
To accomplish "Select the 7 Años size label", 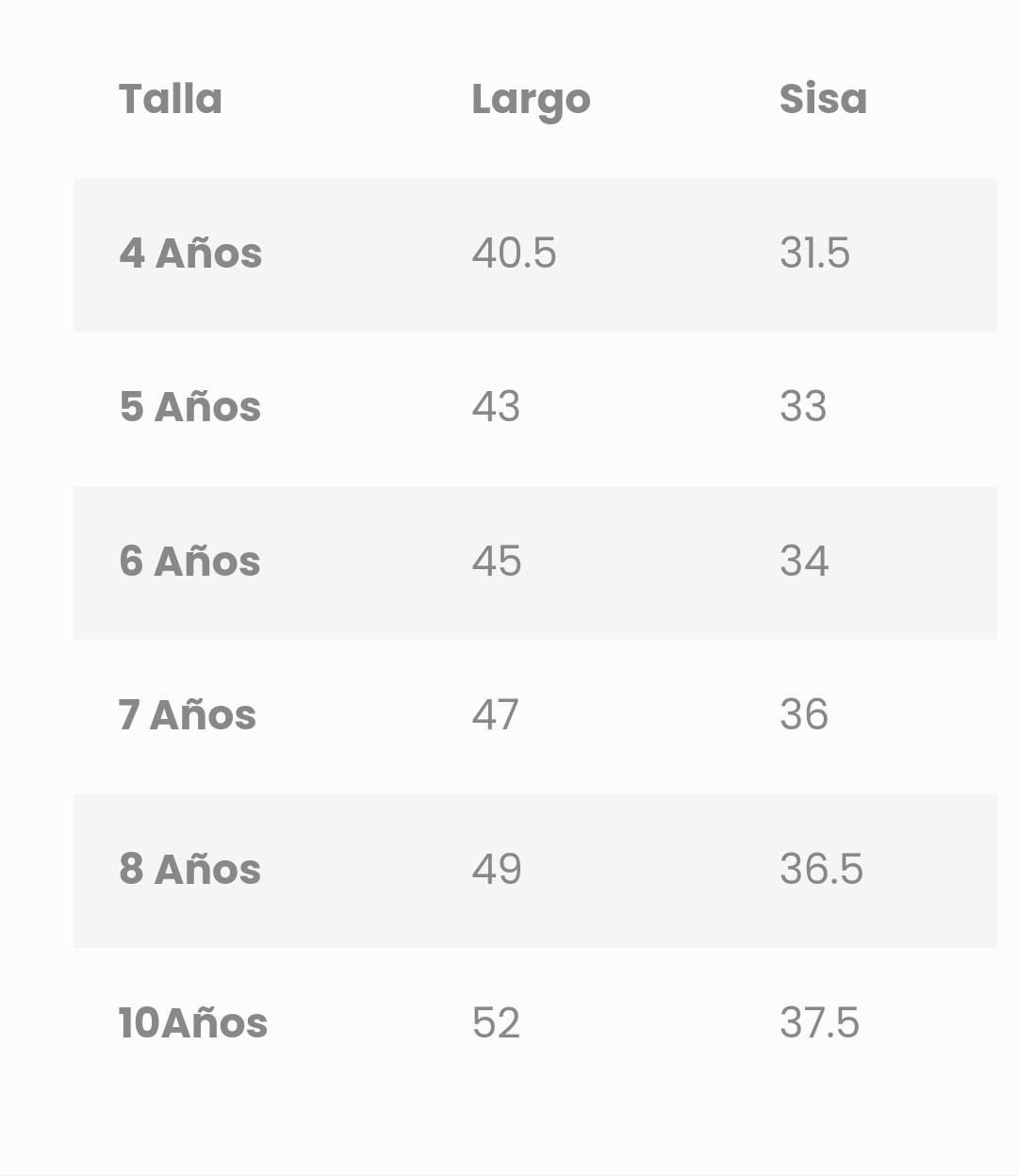I will (188, 715).
